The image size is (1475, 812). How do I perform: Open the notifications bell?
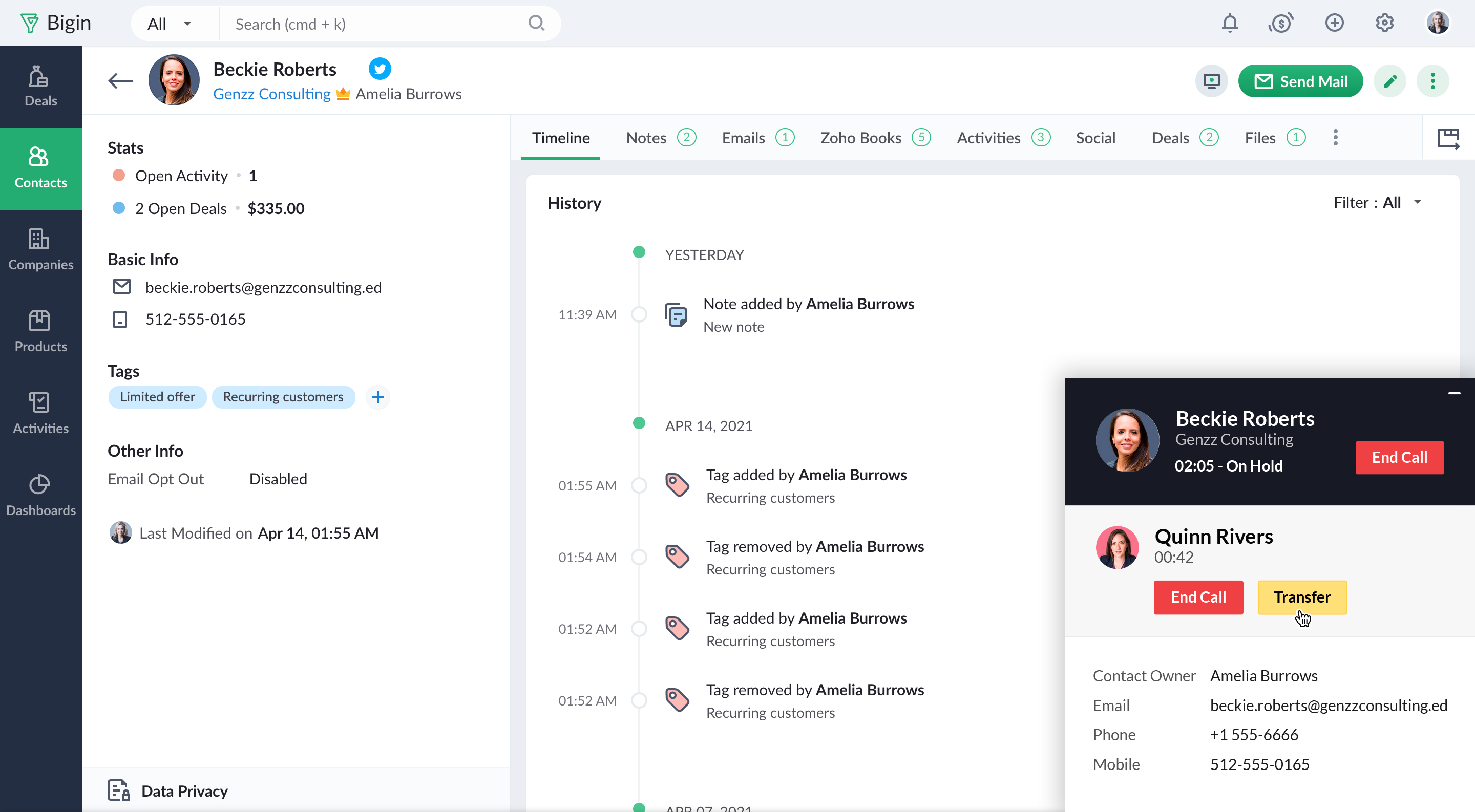point(1229,24)
